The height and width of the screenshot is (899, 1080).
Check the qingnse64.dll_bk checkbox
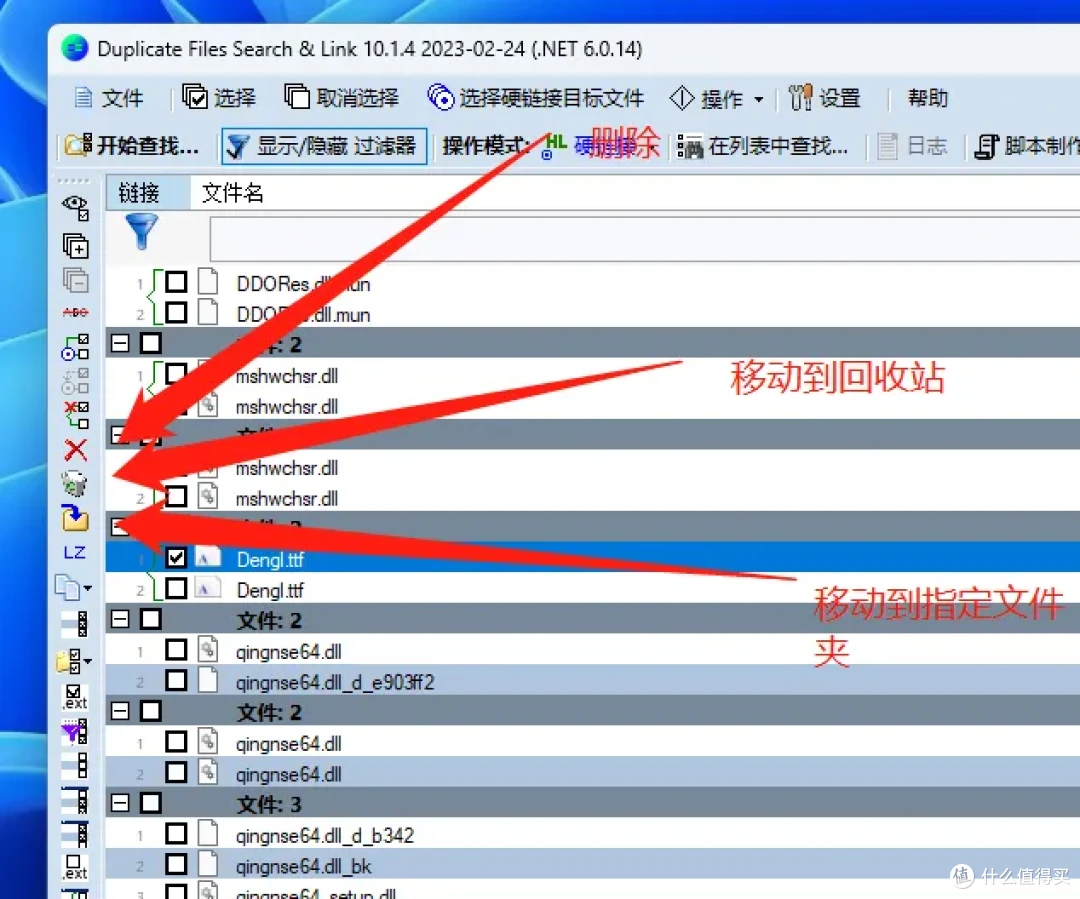coord(176,864)
